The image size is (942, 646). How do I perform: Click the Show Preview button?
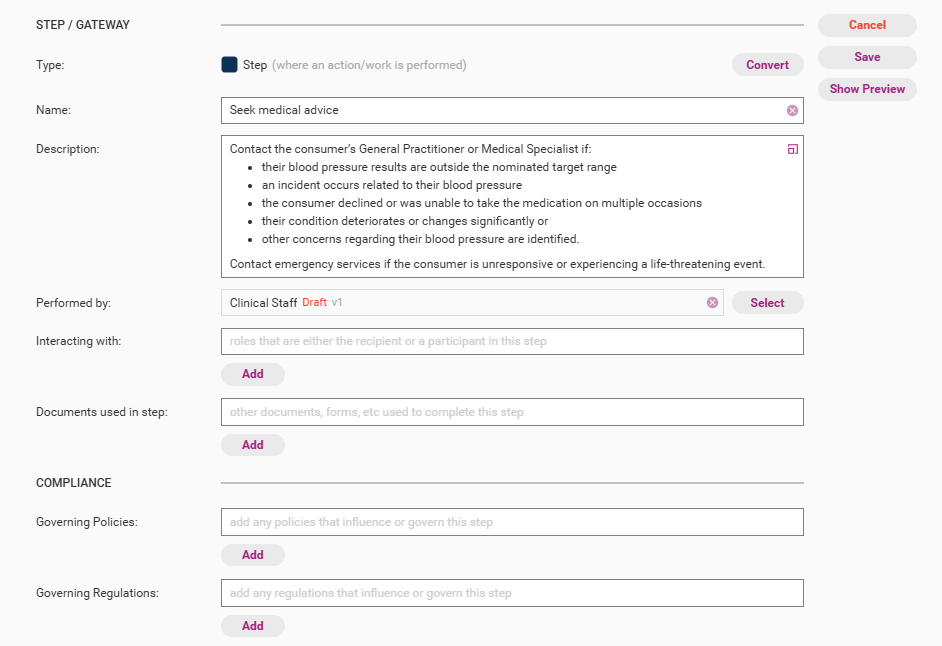(867, 89)
